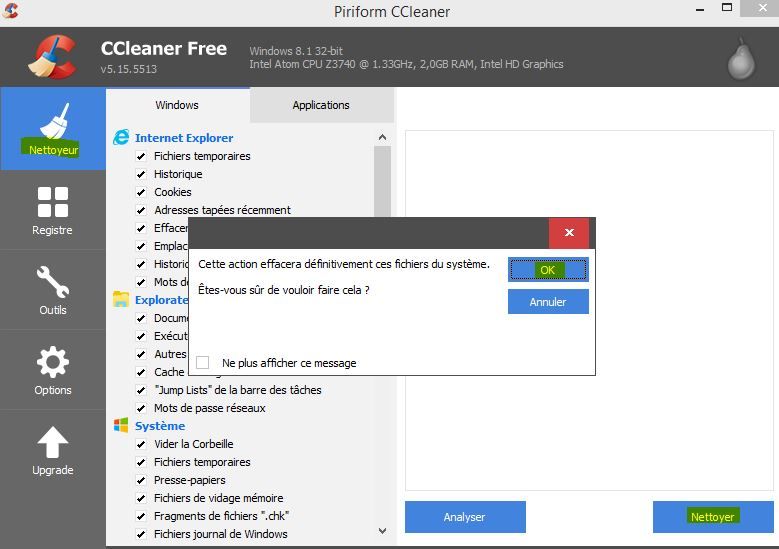The height and width of the screenshot is (549, 779).
Task: Uncheck the Historique checkbox
Action: coord(141,174)
